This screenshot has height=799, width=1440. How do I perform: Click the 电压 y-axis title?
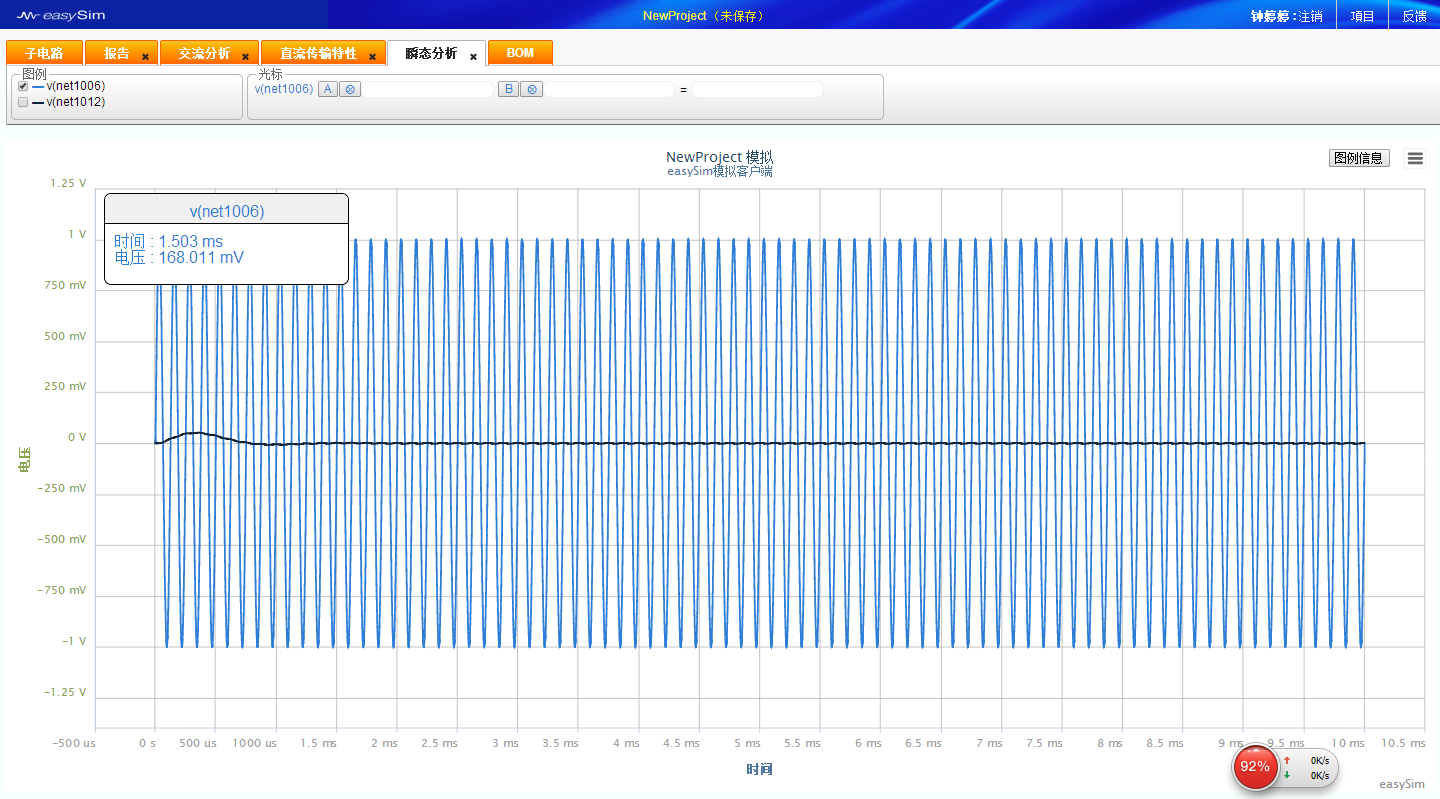pyautogui.click(x=25, y=461)
